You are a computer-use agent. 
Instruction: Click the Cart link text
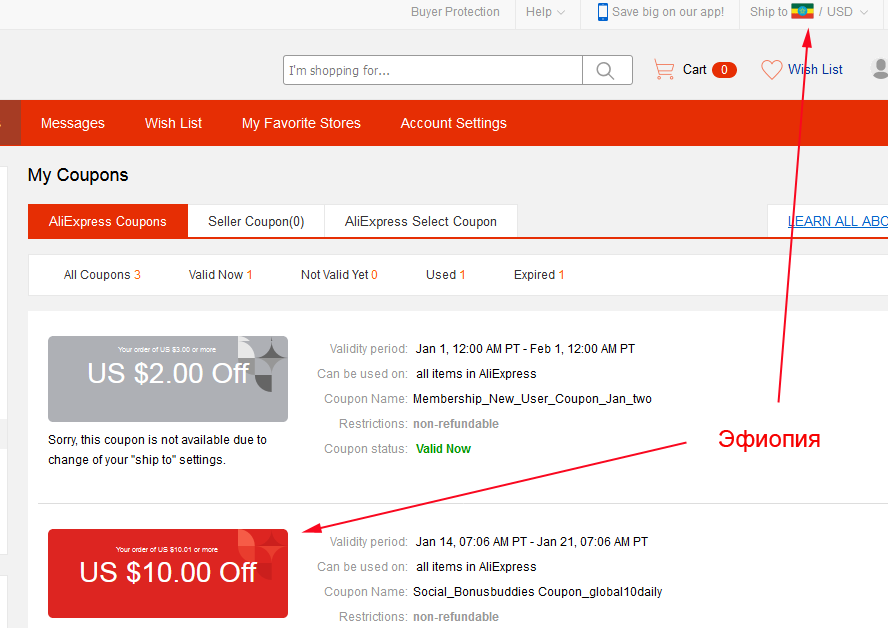click(x=694, y=70)
